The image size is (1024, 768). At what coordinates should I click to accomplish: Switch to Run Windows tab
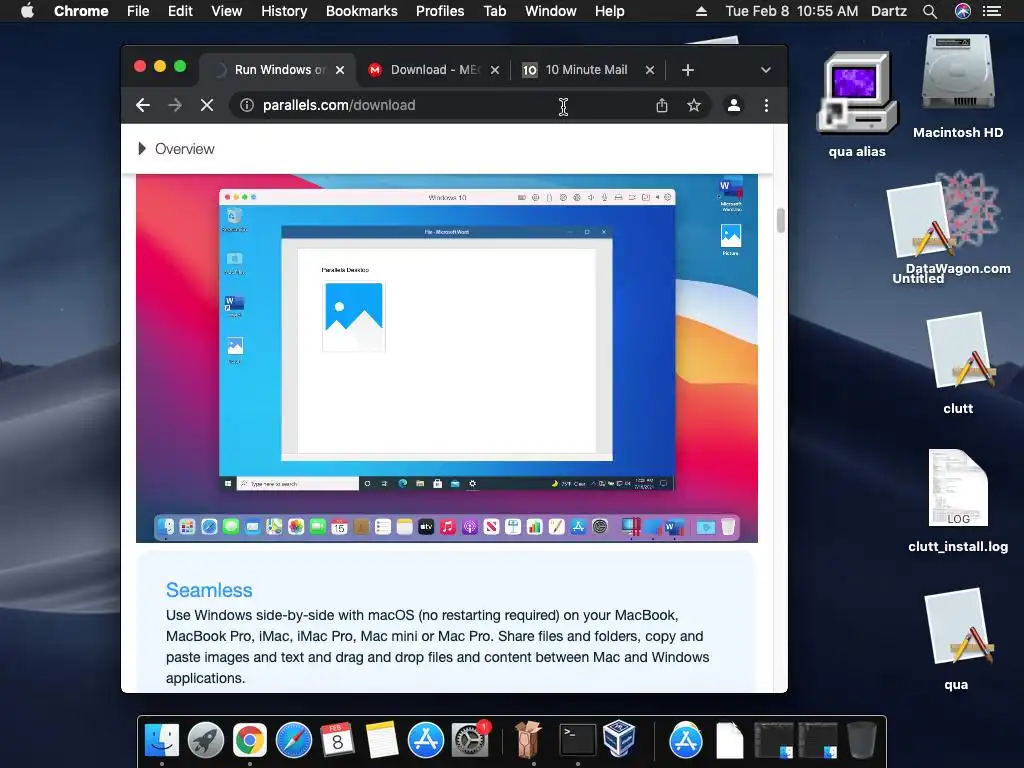pos(280,70)
